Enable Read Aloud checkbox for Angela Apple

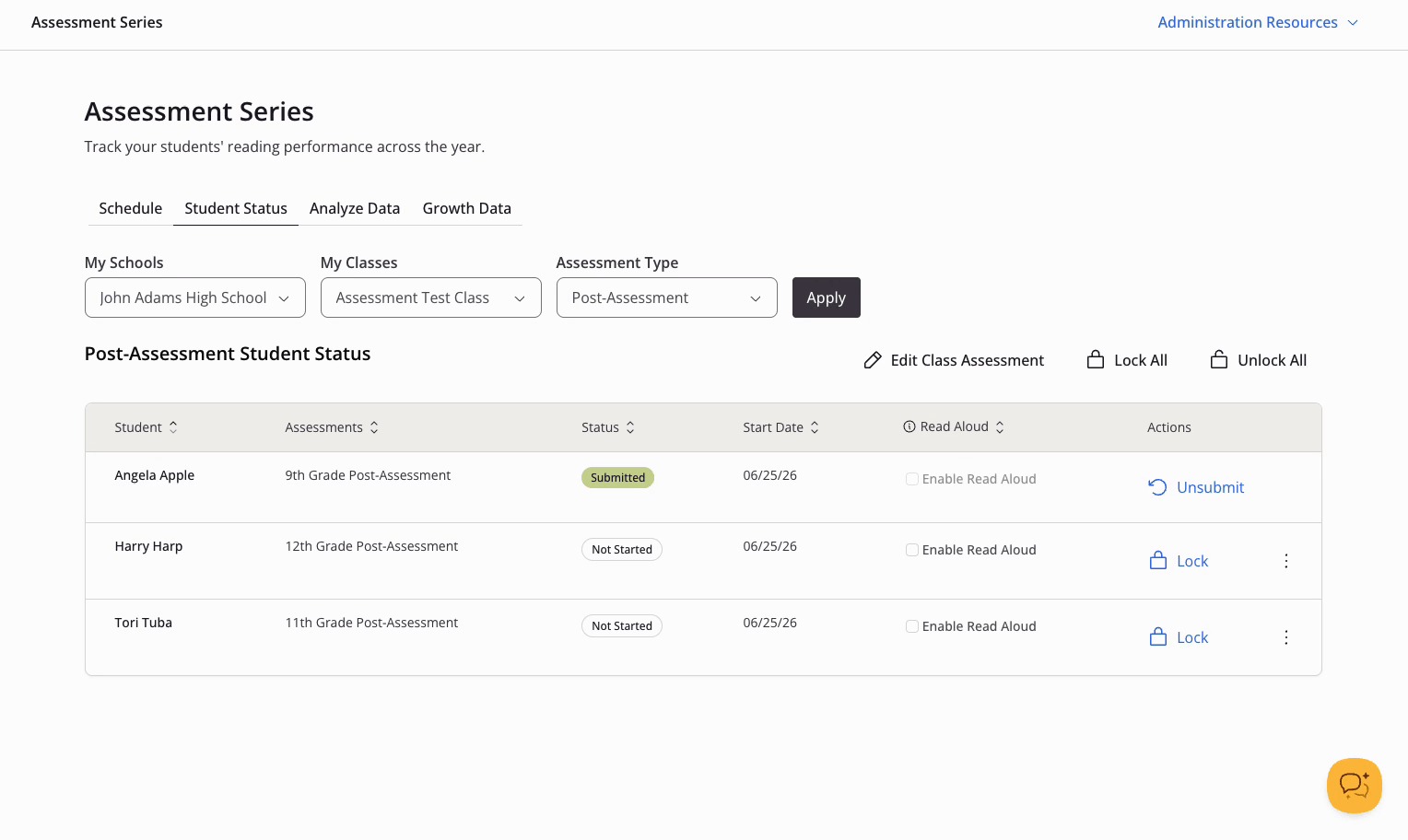(912, 479)
